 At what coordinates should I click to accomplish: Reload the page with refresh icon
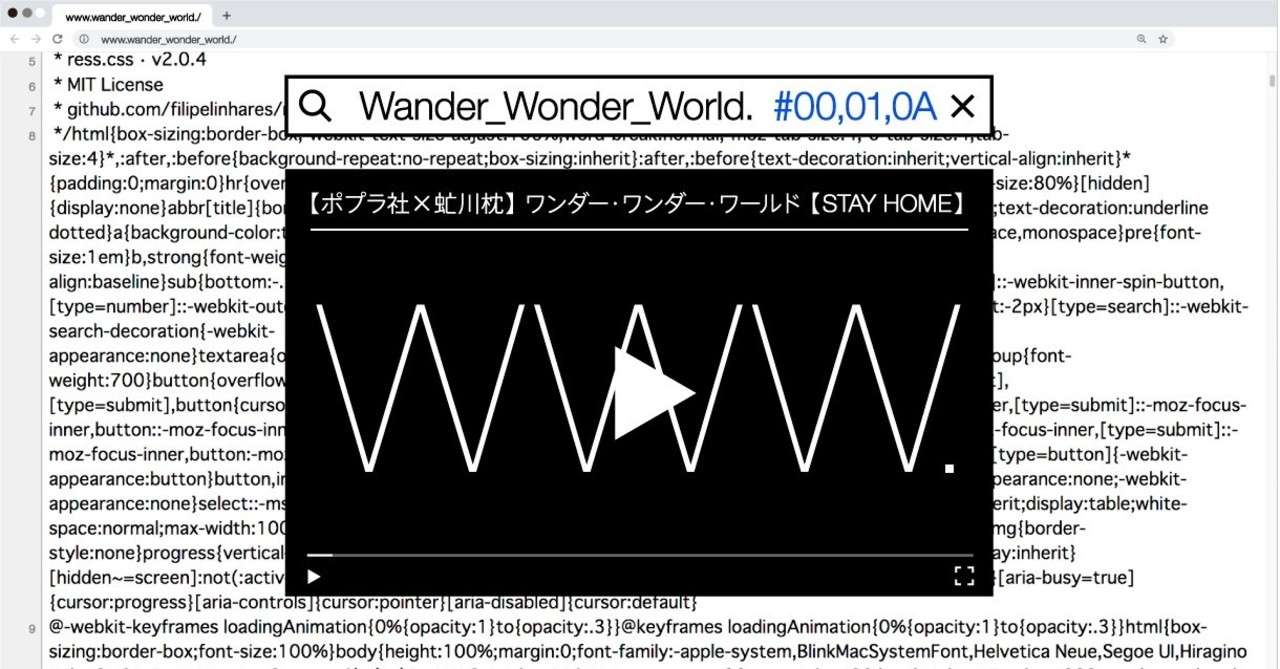[x=58, y=39]
